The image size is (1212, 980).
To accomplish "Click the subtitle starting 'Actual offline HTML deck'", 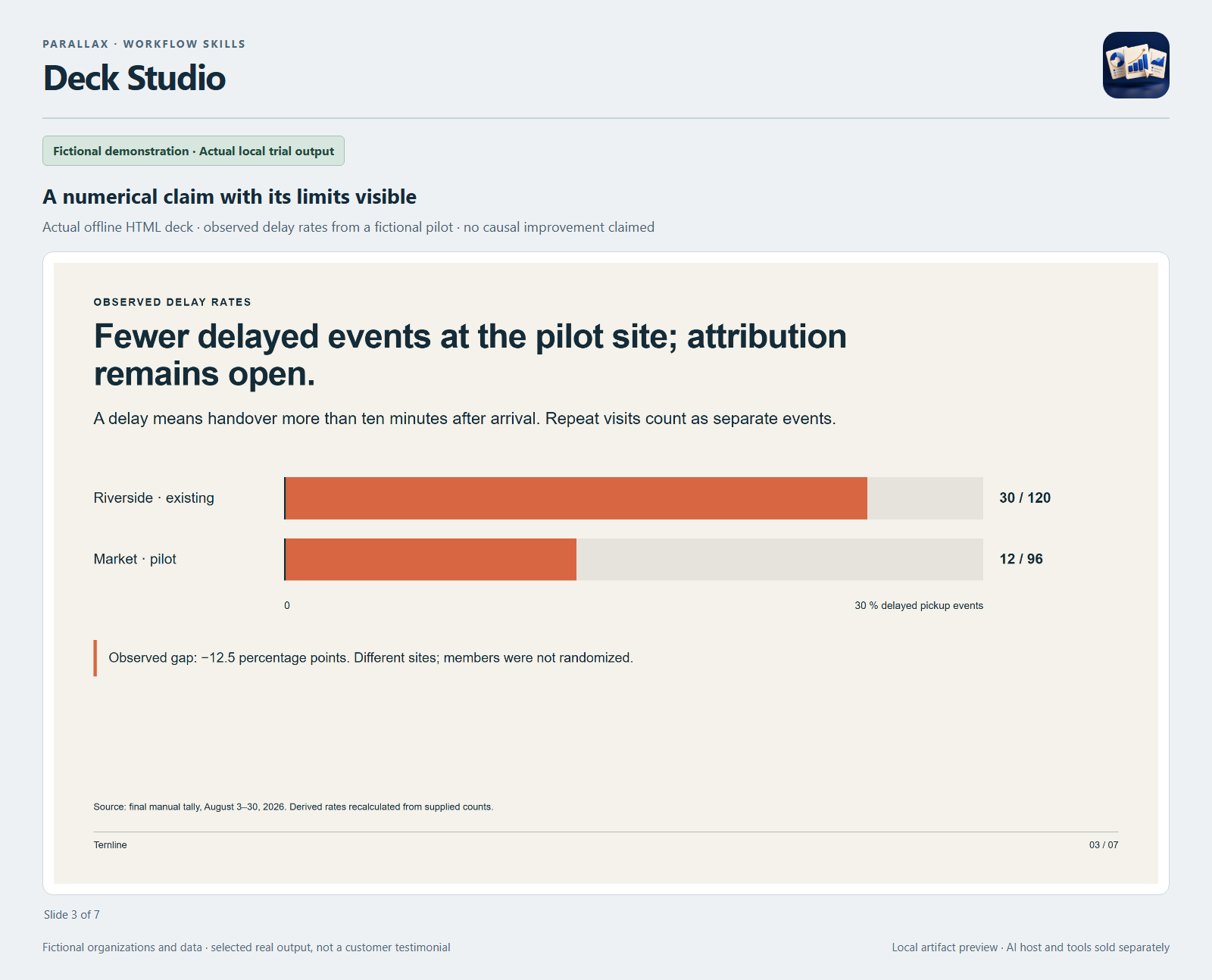I will [348, 227].
